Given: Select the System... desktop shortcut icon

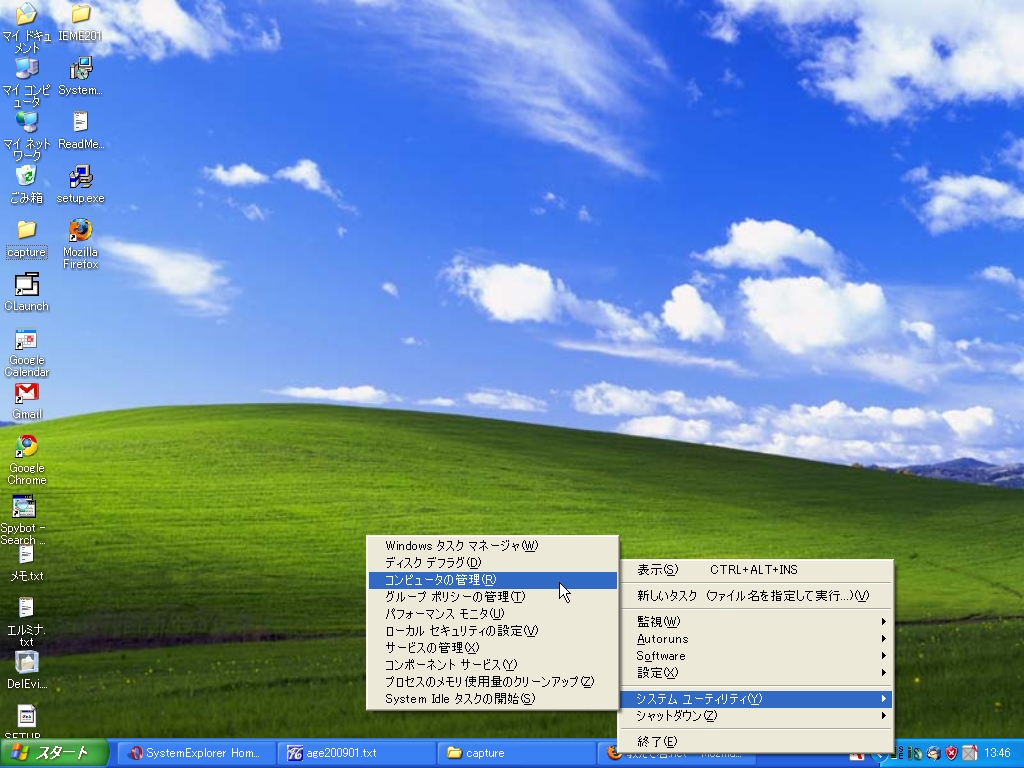Looking at the screenshot, I should point(80,76).
